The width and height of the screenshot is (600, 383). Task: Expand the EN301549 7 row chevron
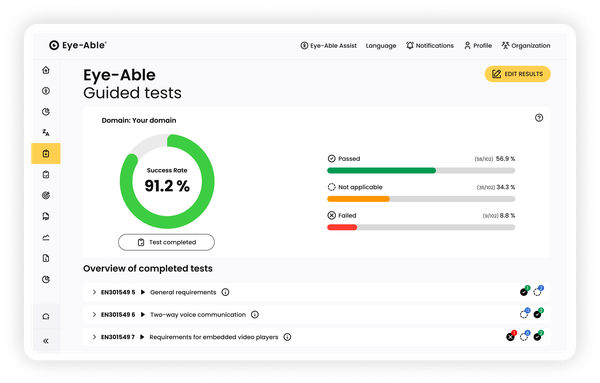click(94, 337)
